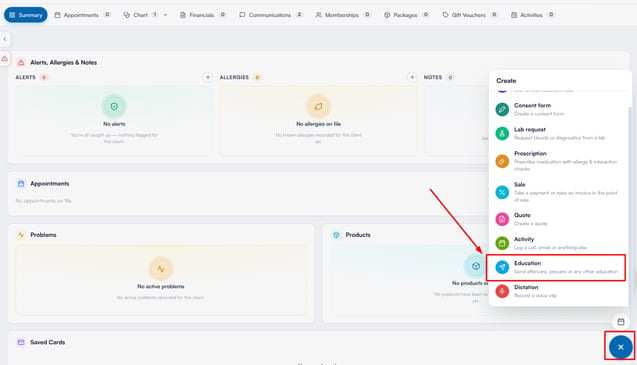637x365 pixels.
Task: Select Prescription in the Create menu
Action: 559,161
